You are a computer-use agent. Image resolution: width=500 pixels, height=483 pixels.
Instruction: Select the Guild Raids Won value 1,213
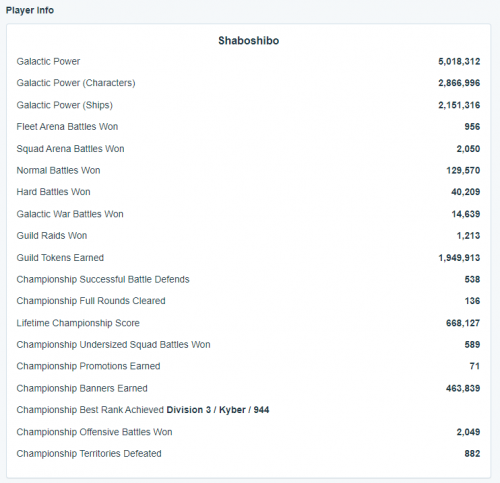pos(468,236)
